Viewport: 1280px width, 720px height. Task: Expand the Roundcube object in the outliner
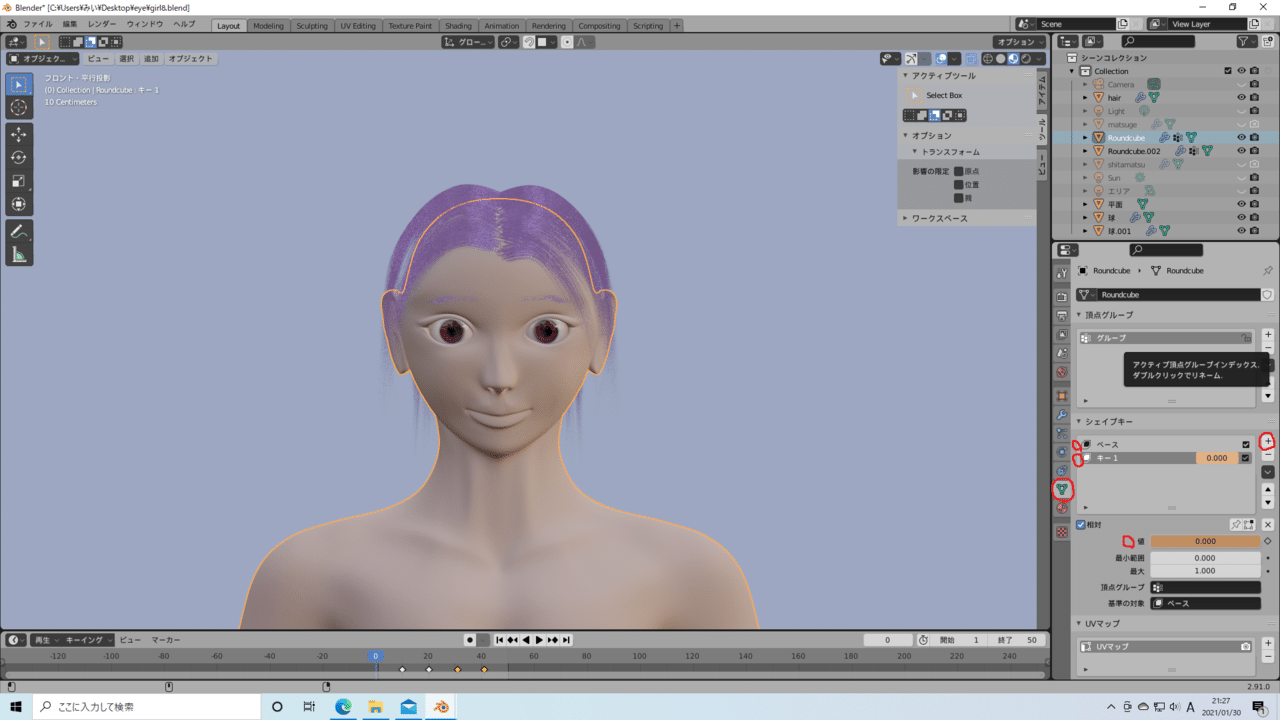(x=1085, y=137)
